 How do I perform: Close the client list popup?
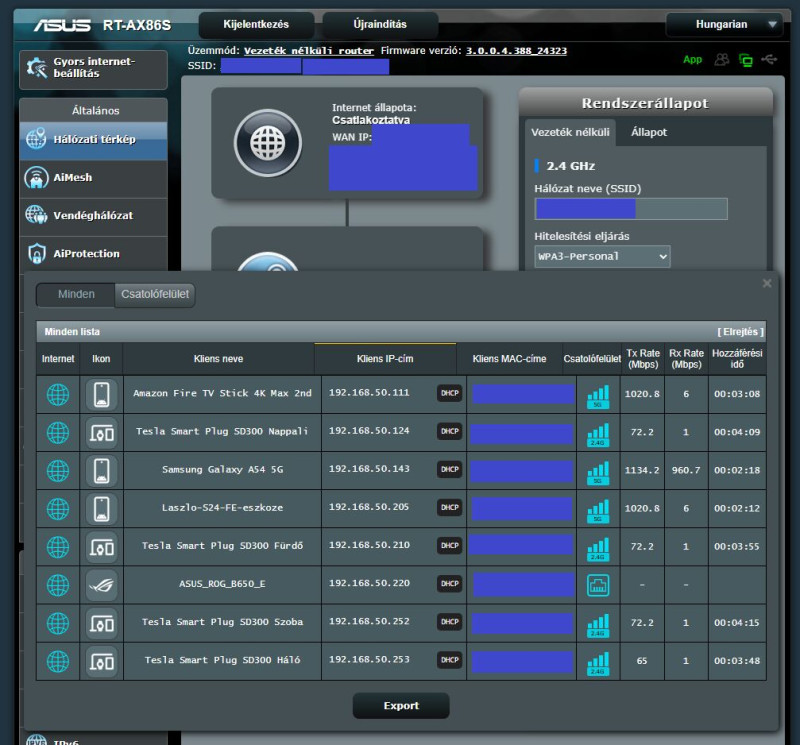coord(767,283)
